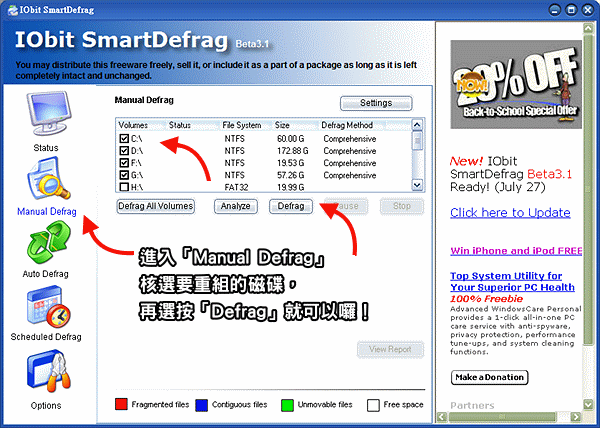The width and height of the screenshot is (600, 428).
Task: Click the View Report button
Action: tap(390, 349)
